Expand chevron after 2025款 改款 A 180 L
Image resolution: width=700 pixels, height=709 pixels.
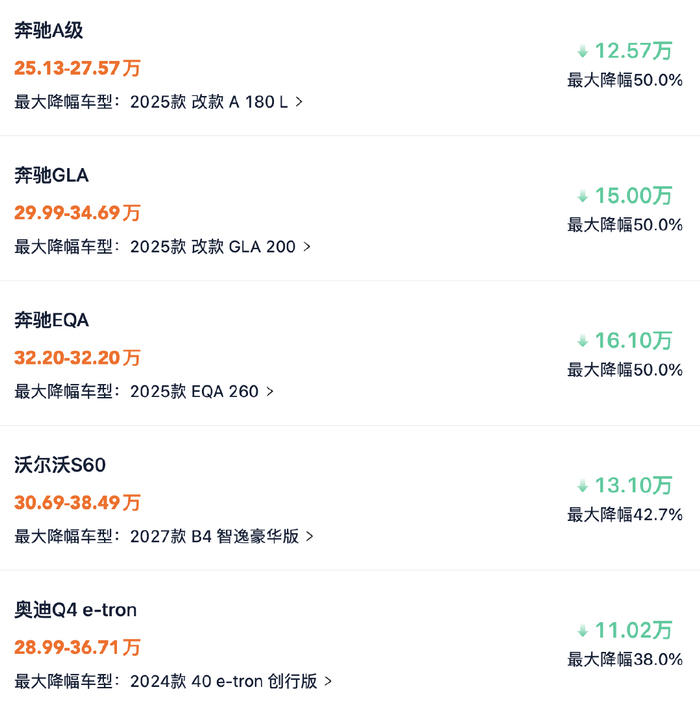tap(299, 102)
